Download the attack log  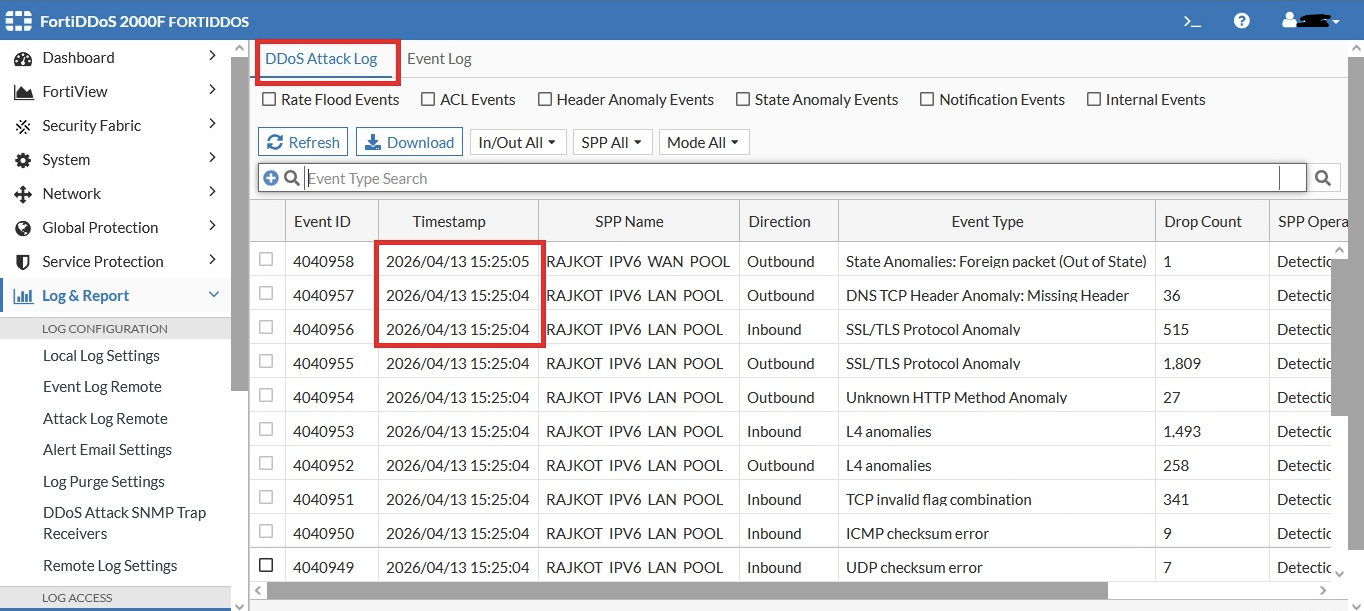(x=410, y=142)
